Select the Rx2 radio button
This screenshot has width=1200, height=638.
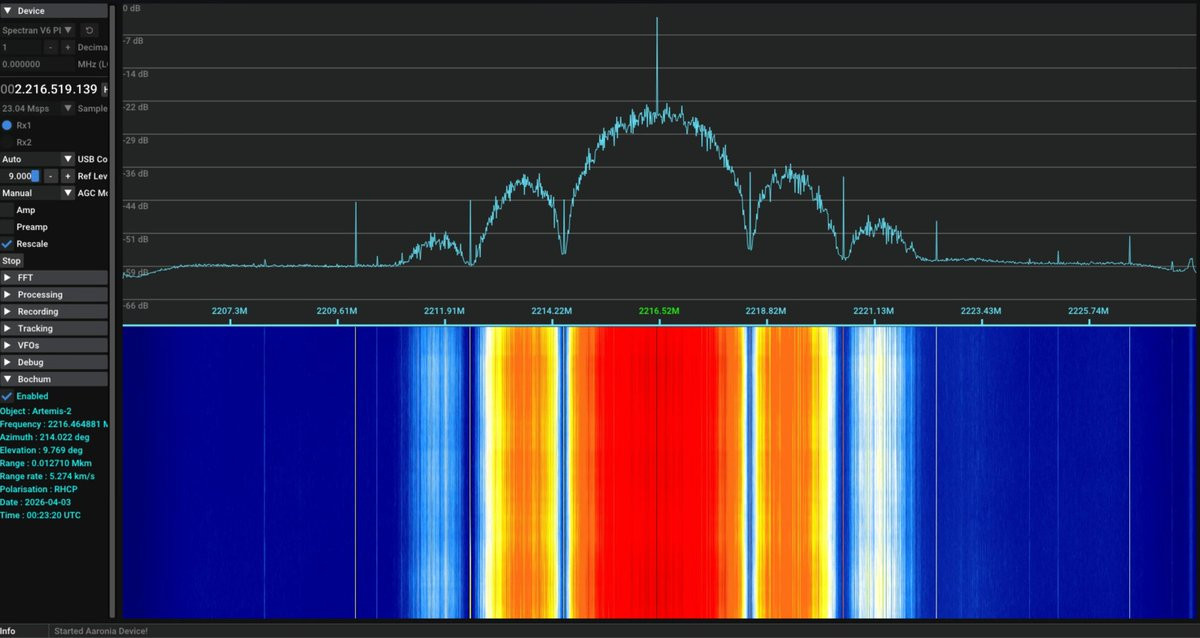(7, 142)
